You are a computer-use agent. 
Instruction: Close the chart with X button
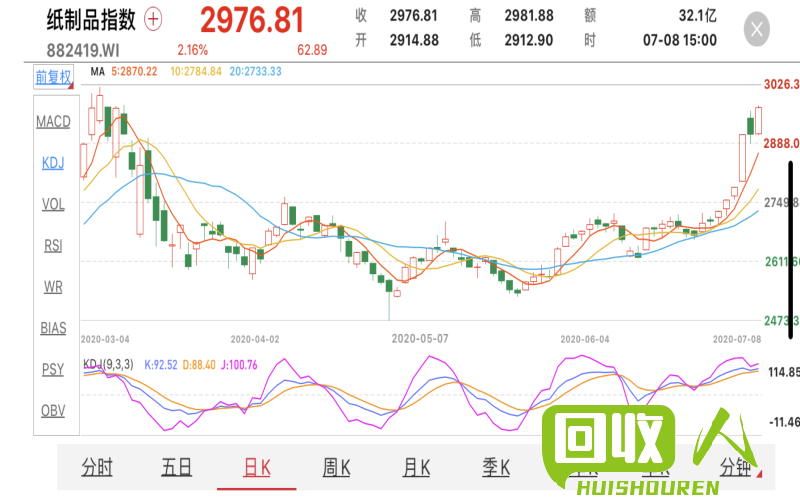pos(757,29)
